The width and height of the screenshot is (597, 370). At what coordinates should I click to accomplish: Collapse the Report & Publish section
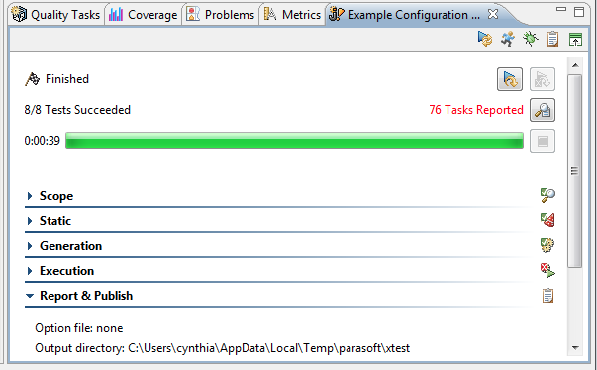pyautogui.click(x=30, y=296)
